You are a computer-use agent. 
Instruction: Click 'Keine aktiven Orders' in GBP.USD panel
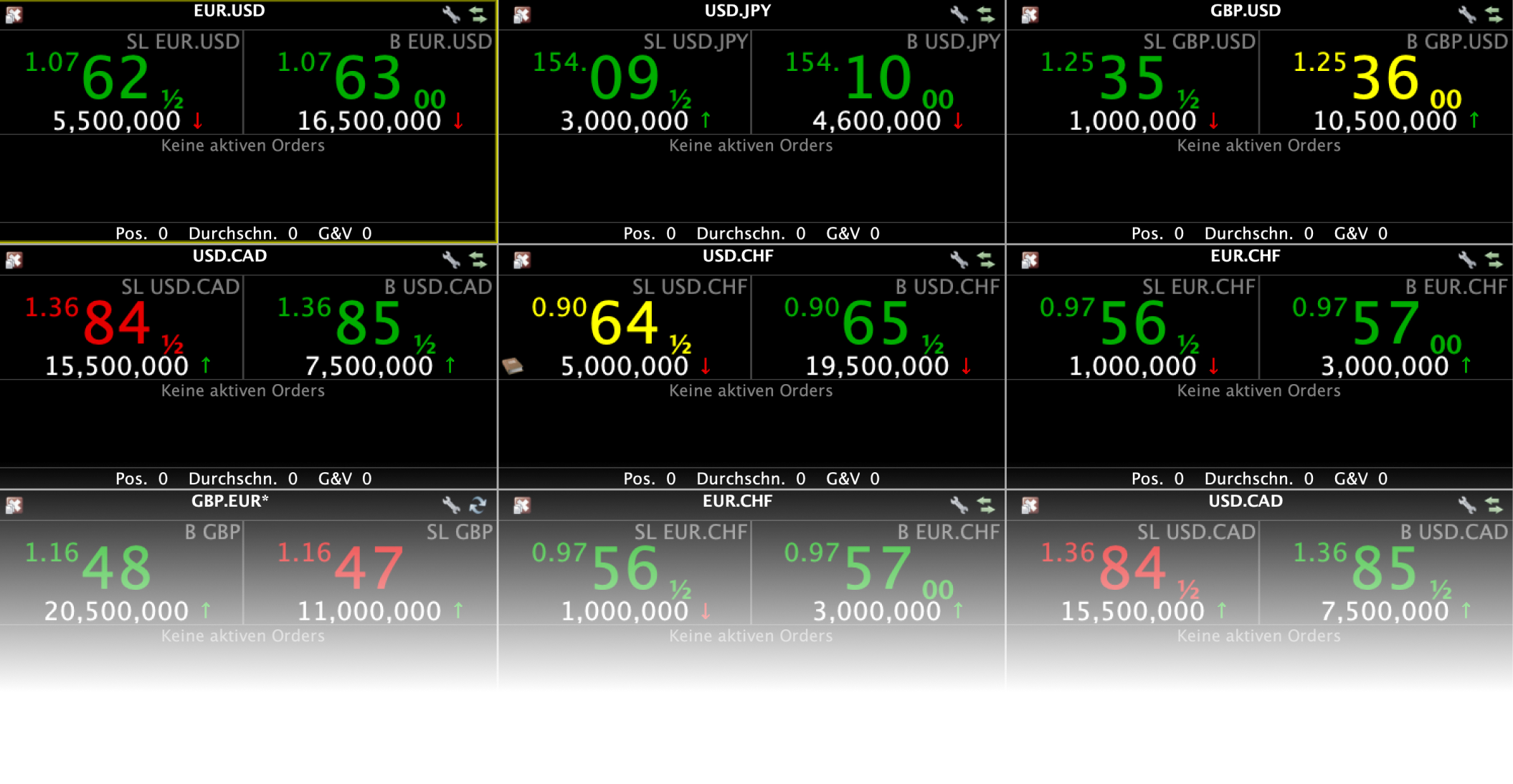(1258, 145)
